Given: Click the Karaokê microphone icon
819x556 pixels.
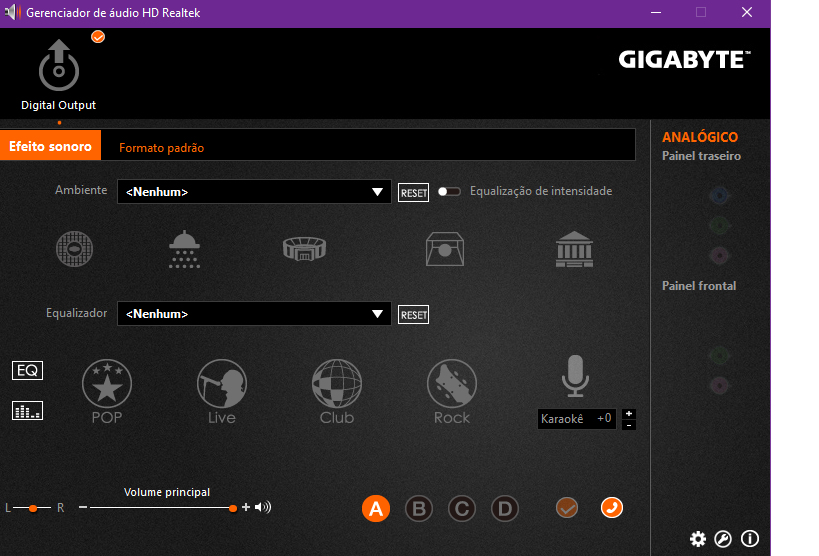Looking at the screenshot, I should (x=575, y=376).
